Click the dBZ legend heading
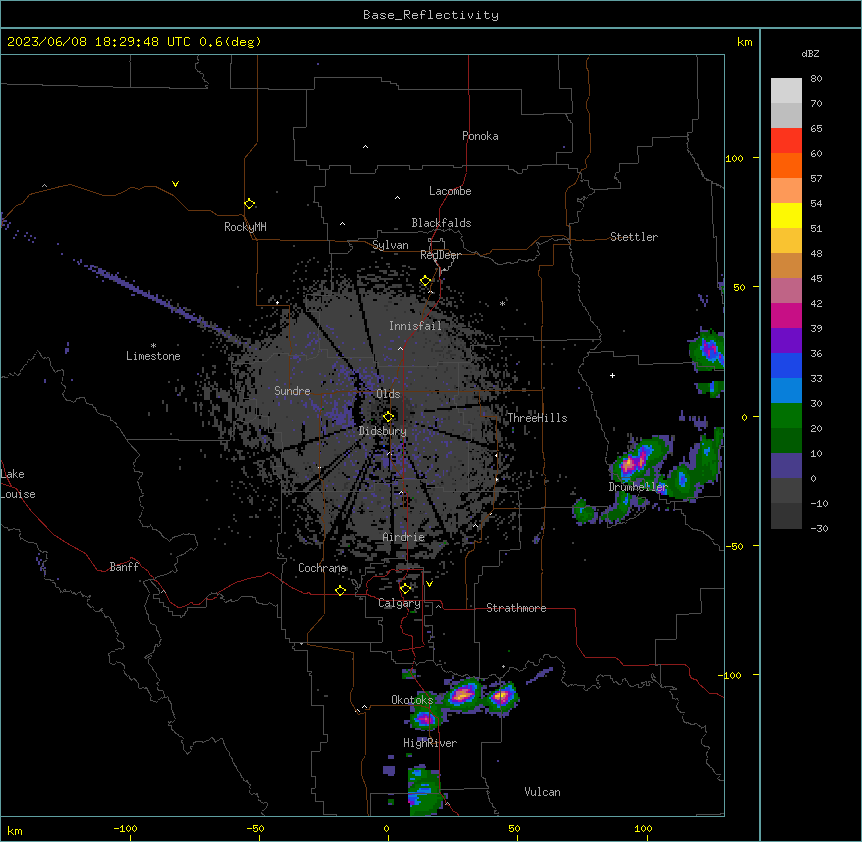Screen dimensions: 862x842 tap(810, 53)
